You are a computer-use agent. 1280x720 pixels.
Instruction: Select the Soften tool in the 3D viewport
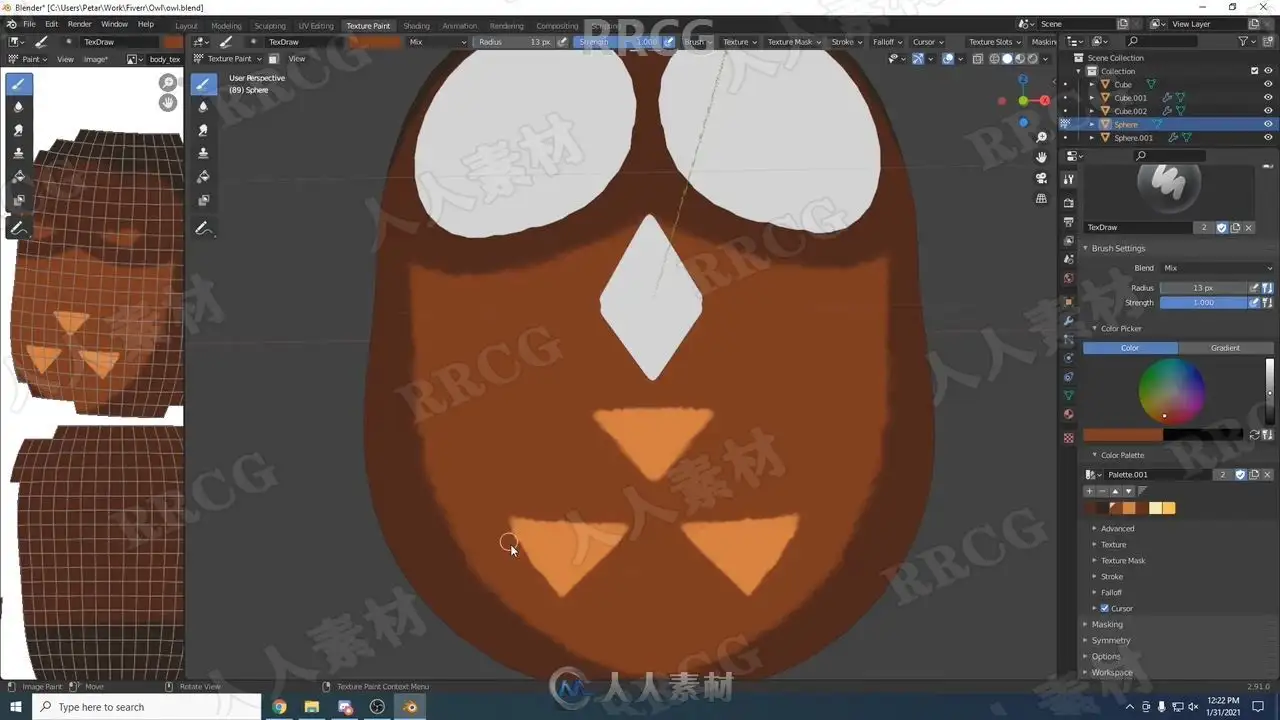pos(204,107)
